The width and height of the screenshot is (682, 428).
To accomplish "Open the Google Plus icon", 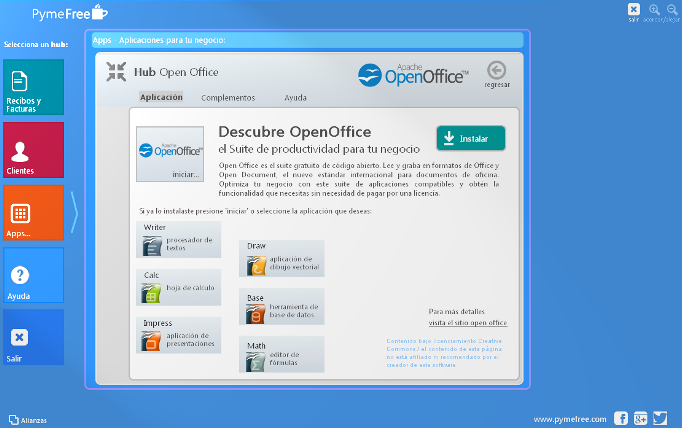I will (639, 418).
